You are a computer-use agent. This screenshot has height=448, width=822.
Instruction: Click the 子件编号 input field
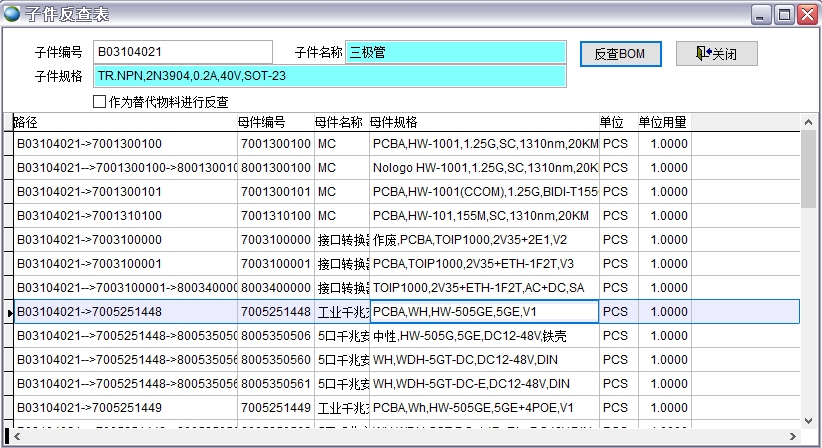(x=182, y=52)
